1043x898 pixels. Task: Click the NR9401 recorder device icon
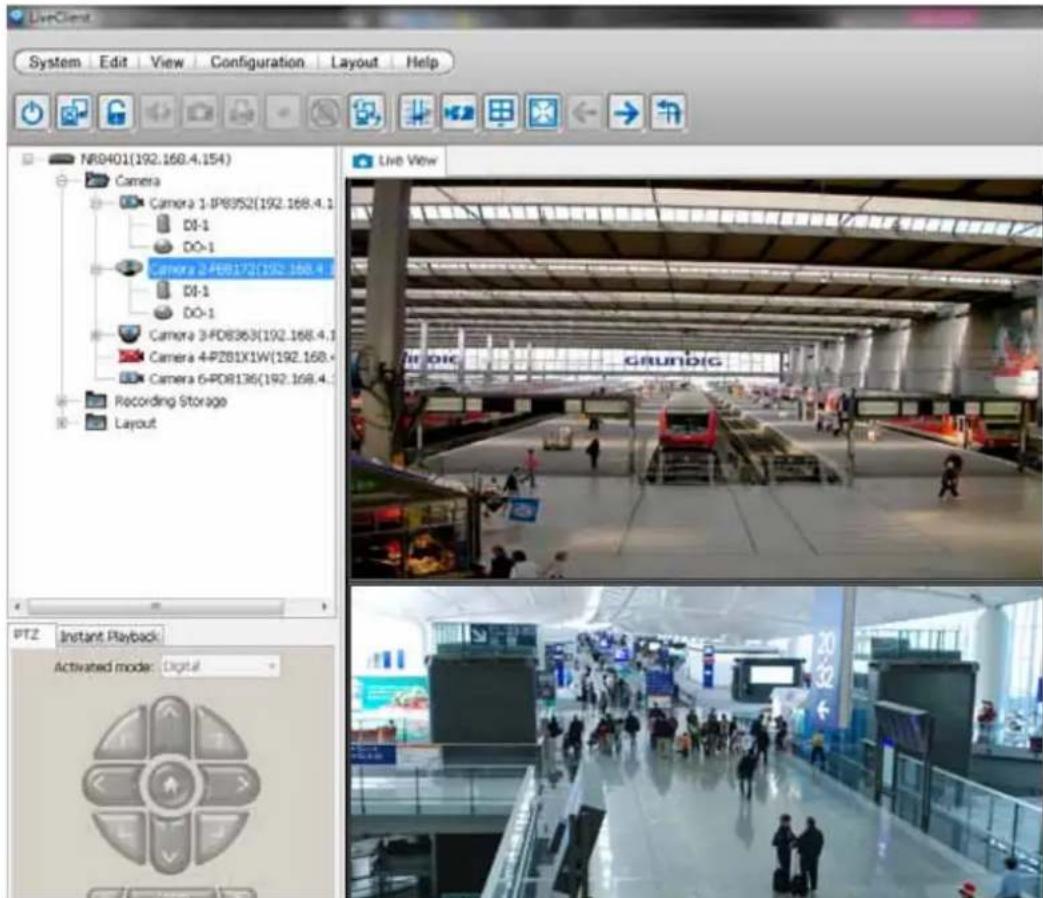coord(62,159)
